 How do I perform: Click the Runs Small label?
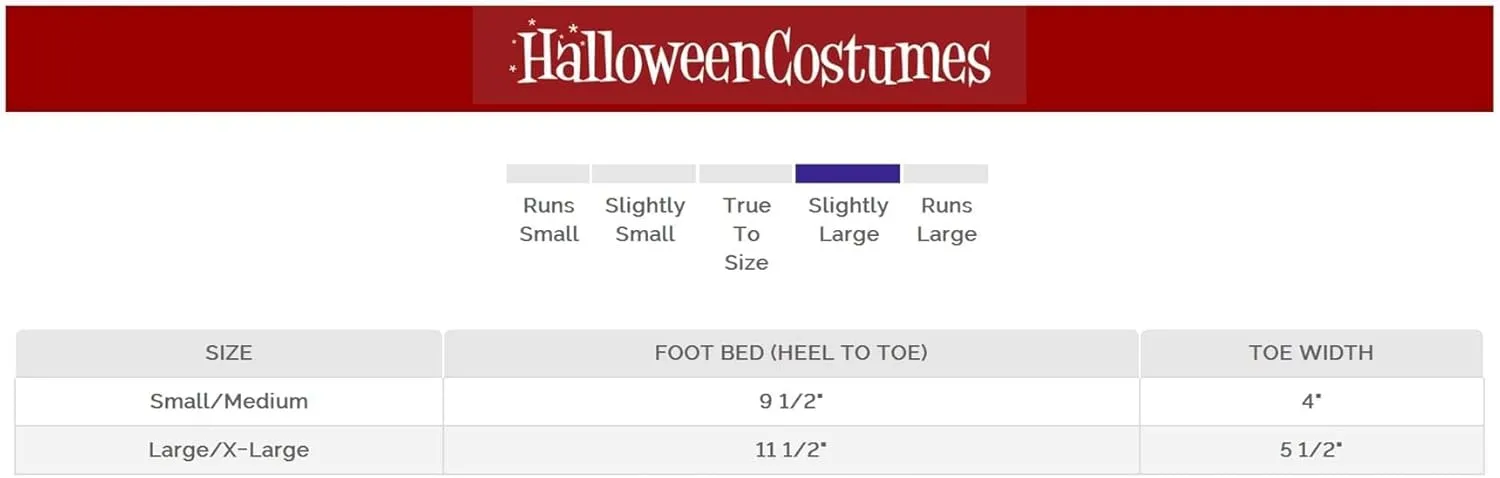[549, 220]
